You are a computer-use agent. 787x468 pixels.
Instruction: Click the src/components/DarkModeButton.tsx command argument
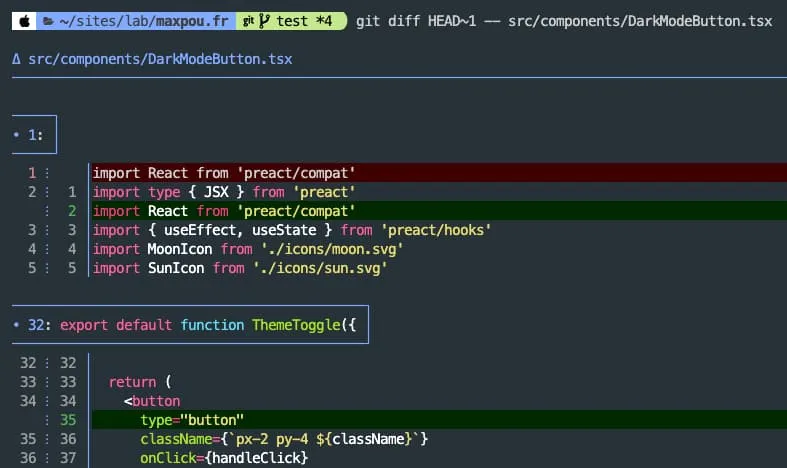[640, 21]
